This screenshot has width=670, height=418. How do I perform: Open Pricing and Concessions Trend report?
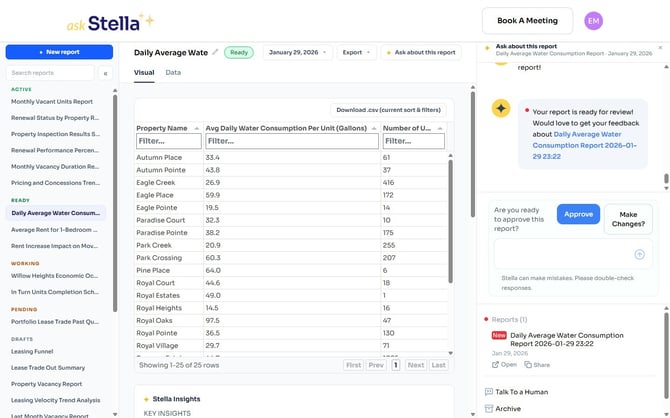click(55, 183)
